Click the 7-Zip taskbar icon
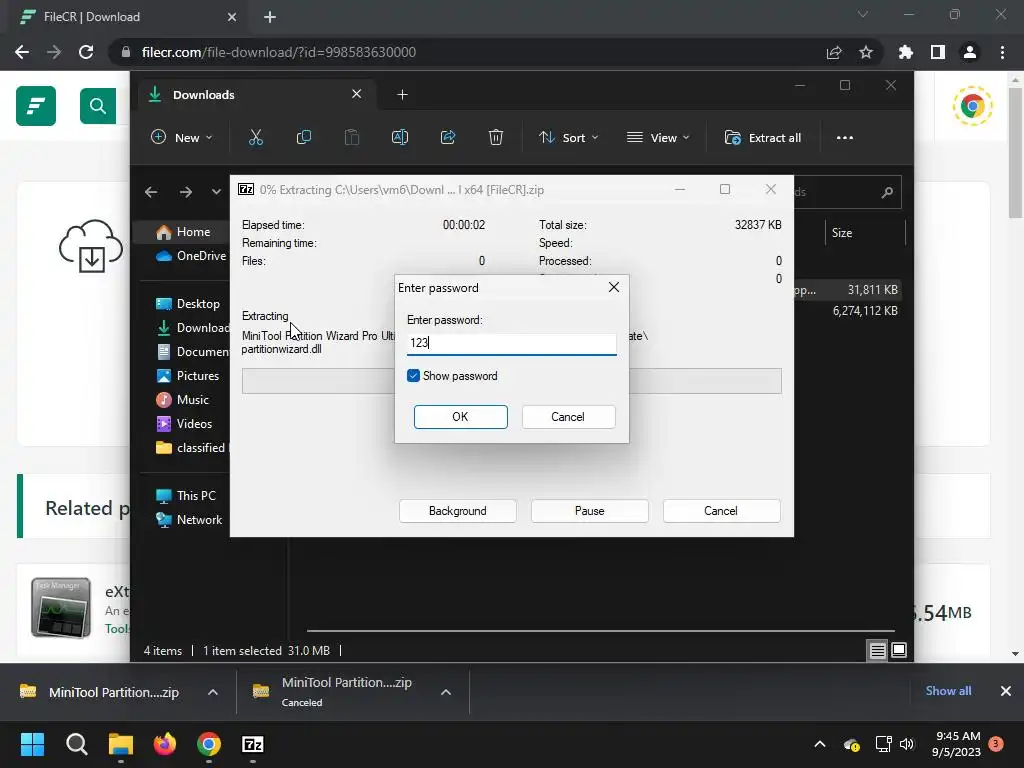 tap(253, 744)
